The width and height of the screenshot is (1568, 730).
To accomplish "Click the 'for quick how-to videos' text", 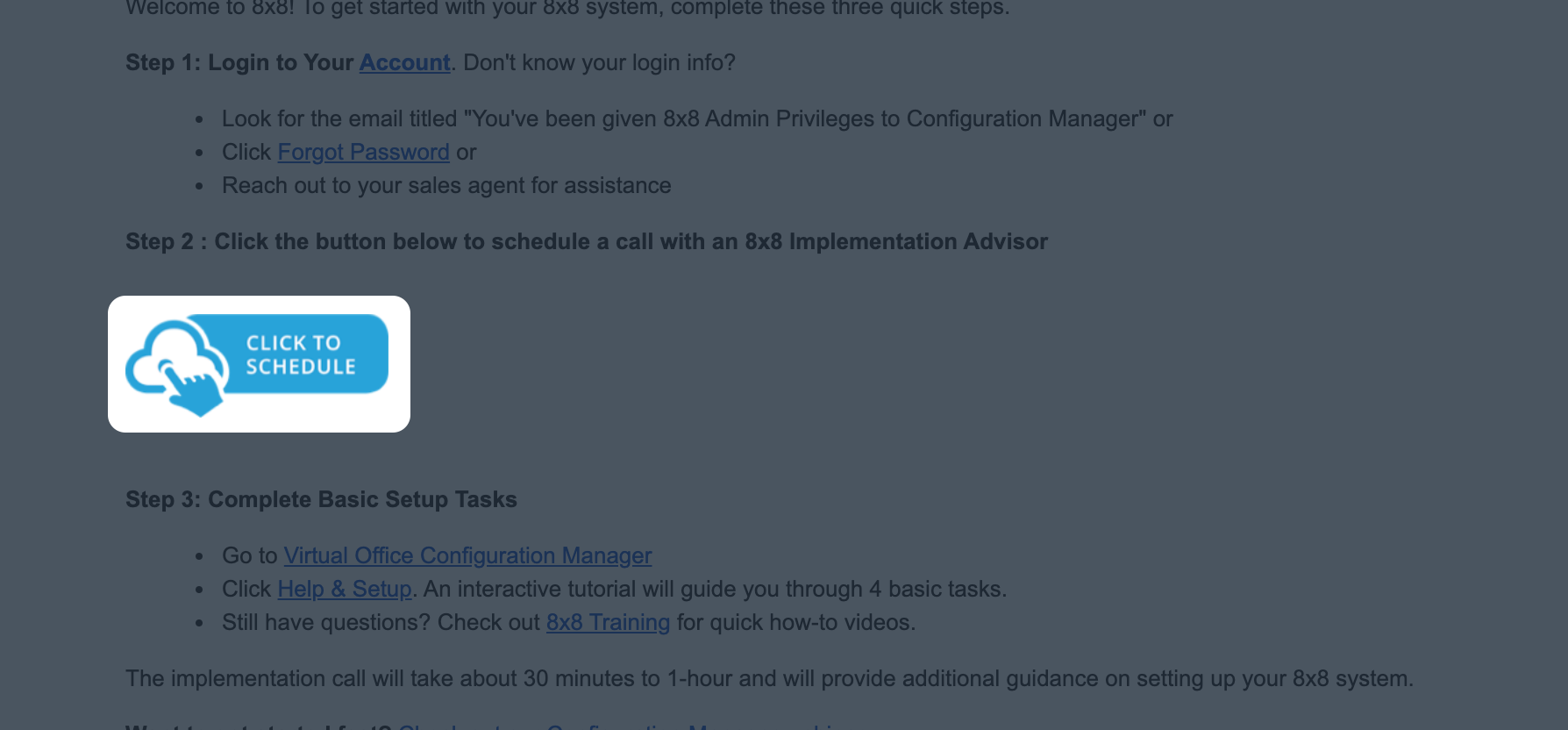I will click(x=796, y=622).
